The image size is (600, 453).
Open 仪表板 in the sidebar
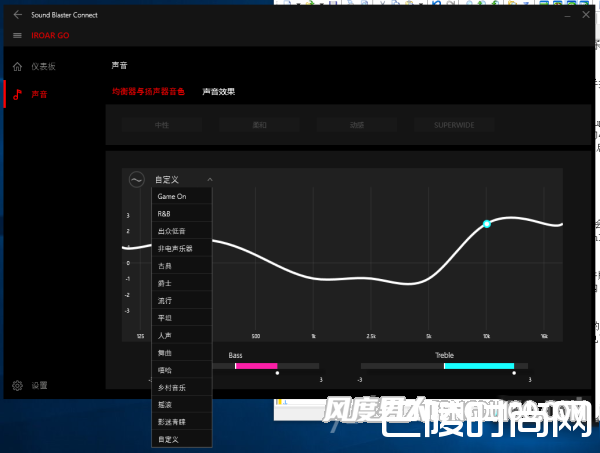point(43,67)
